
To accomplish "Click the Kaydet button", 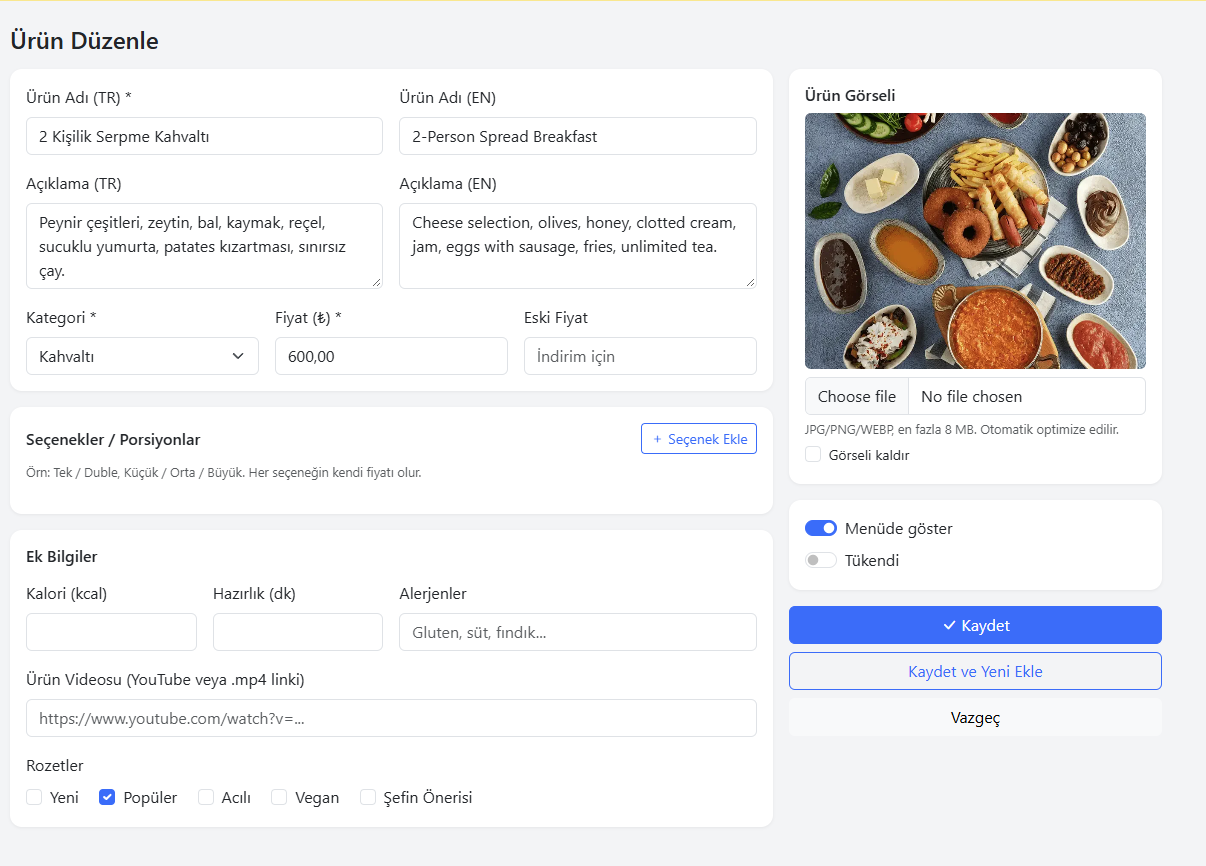I will pyautogui.click(x=975, y=625).
